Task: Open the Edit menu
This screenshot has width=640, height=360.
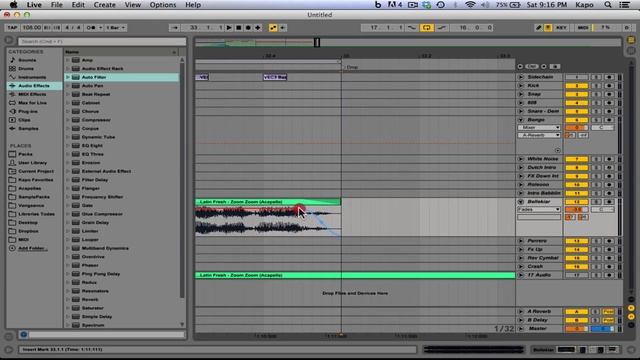Action: click(78, 5)
